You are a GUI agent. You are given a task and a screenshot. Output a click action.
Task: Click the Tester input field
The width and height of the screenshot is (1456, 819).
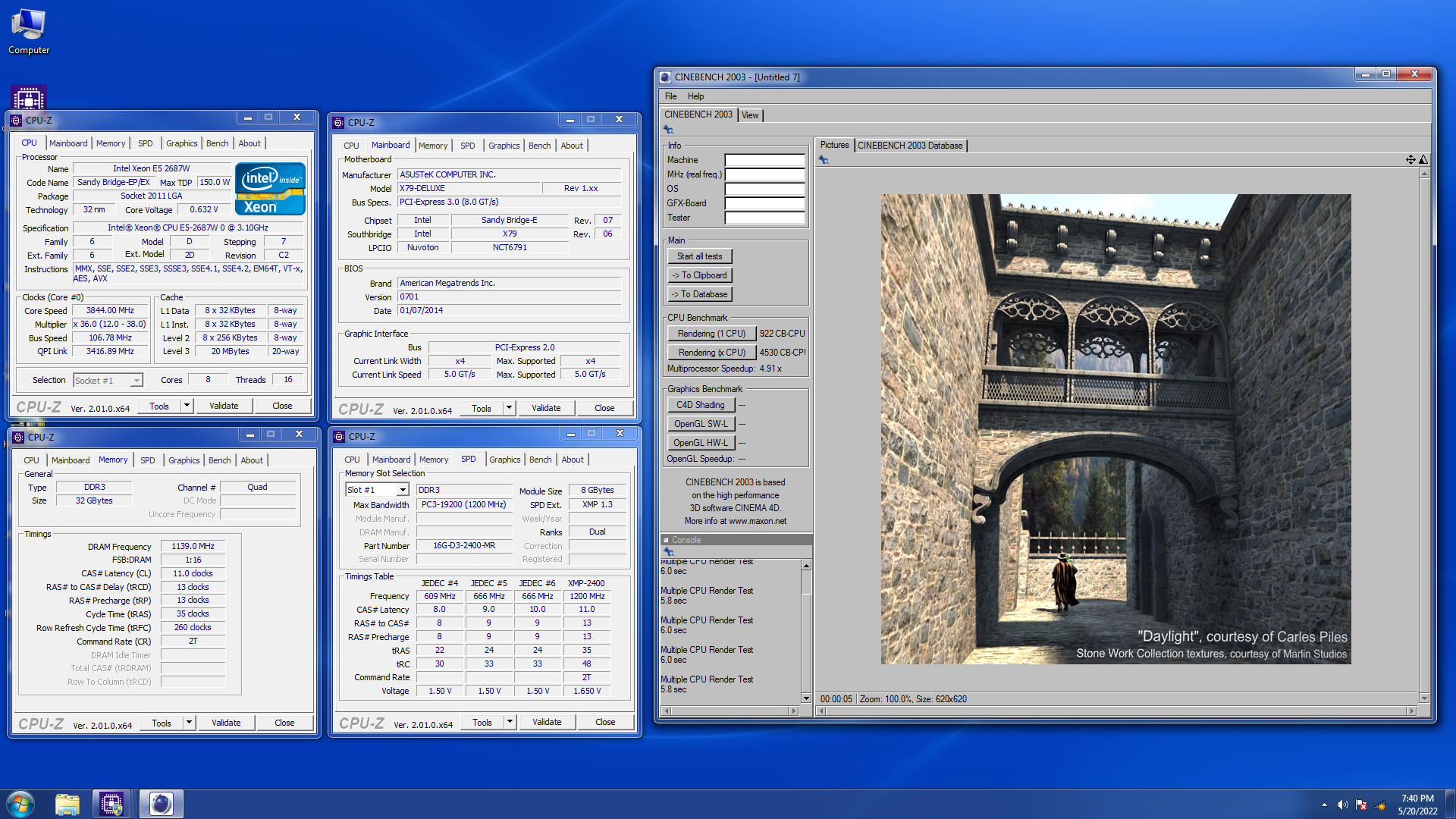click(x=764, y=218)
